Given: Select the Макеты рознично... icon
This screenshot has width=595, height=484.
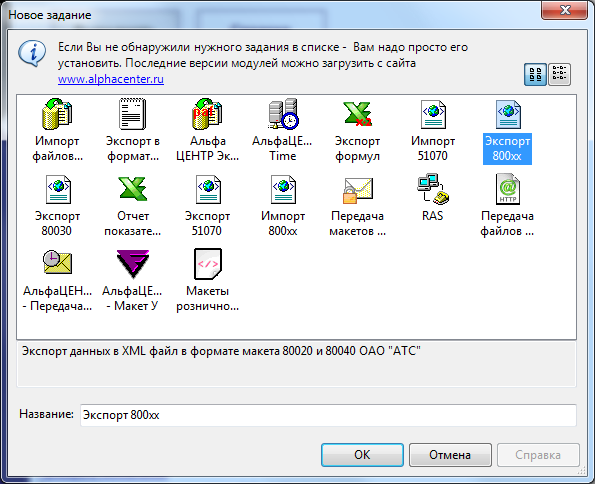Looking at the screenshot, I should [x=208, y=264].
